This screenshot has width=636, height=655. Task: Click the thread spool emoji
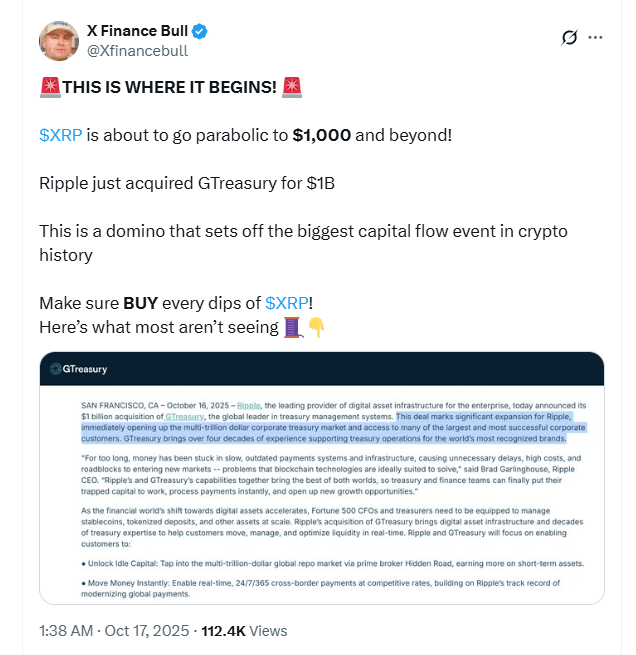292,328
